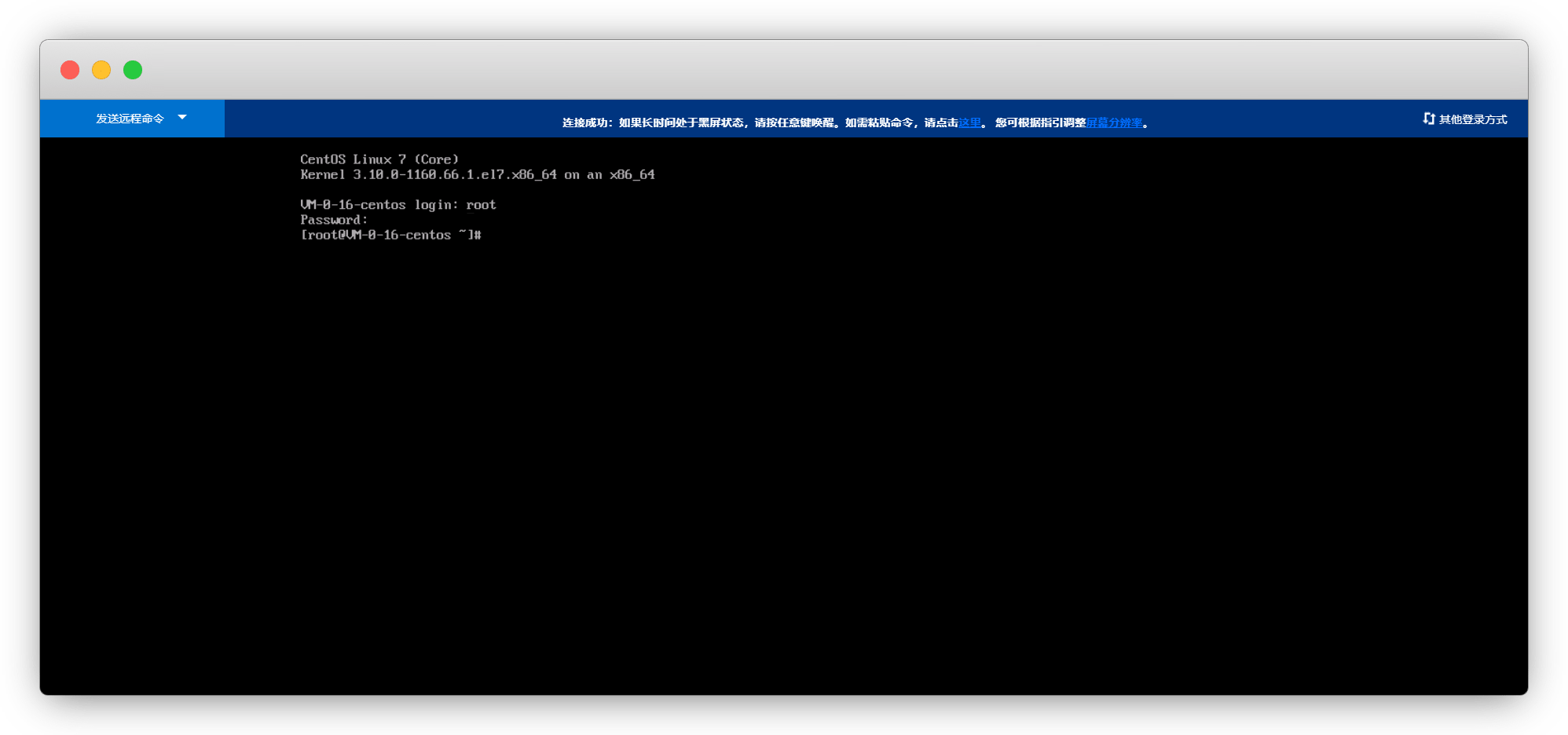Click the switch icon before 其他登录方式

coord(1428,119)
